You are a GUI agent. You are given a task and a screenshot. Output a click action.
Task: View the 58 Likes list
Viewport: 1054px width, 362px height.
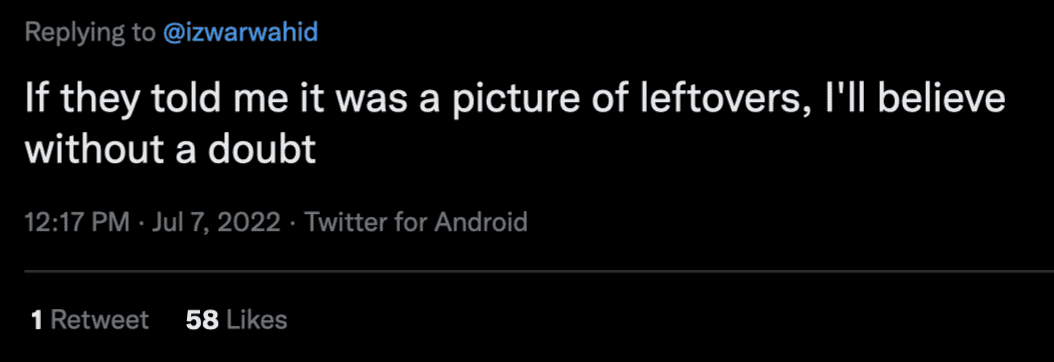click(x=237, y=320)
